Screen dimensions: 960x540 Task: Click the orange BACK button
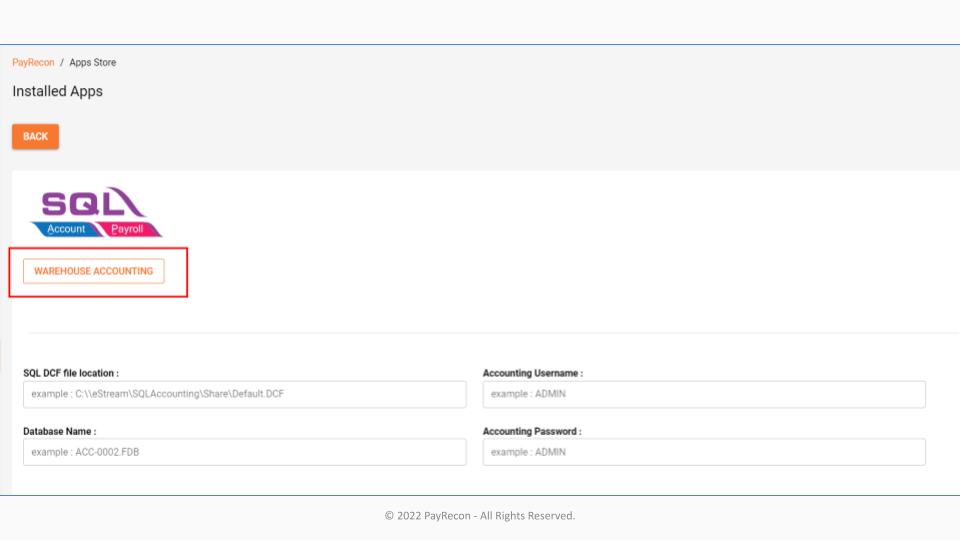coord(36,137)
